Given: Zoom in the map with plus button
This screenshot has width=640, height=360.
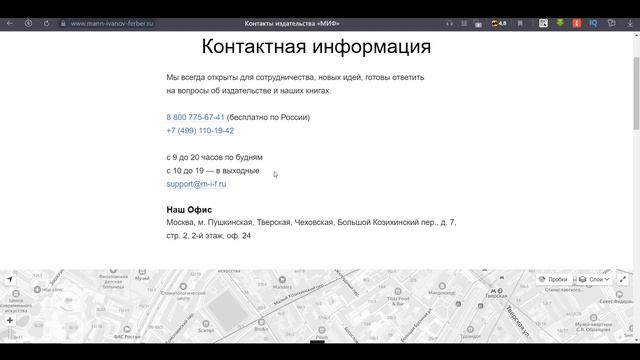Looking at the screenshot, I should [10, 320].
